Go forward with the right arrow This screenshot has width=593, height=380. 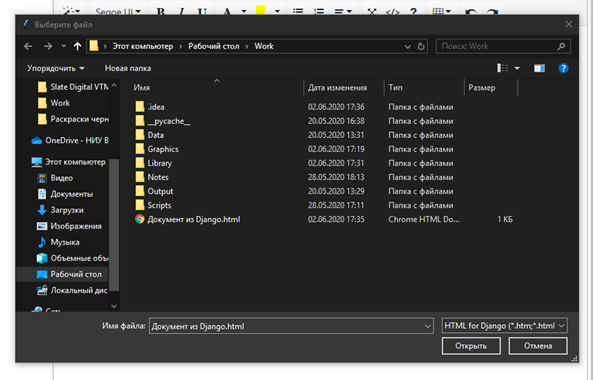(48, 46)
